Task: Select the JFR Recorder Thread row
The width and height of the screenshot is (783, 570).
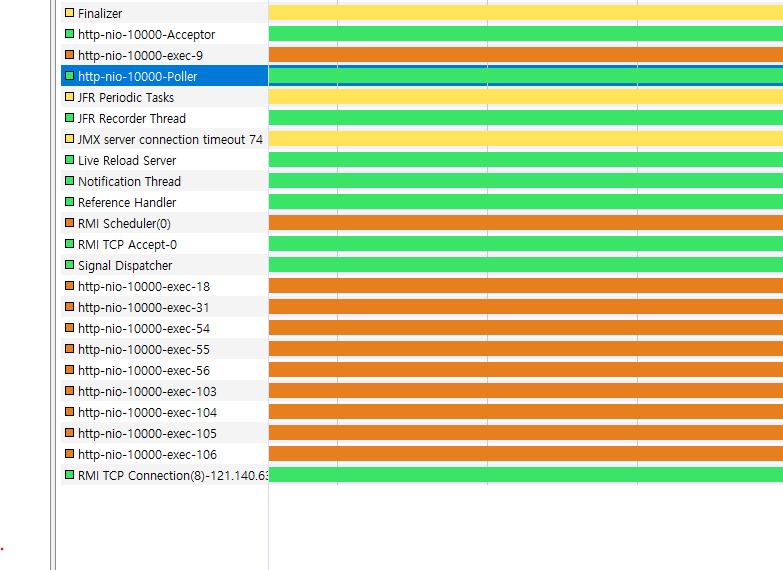Action: point(164,118)
